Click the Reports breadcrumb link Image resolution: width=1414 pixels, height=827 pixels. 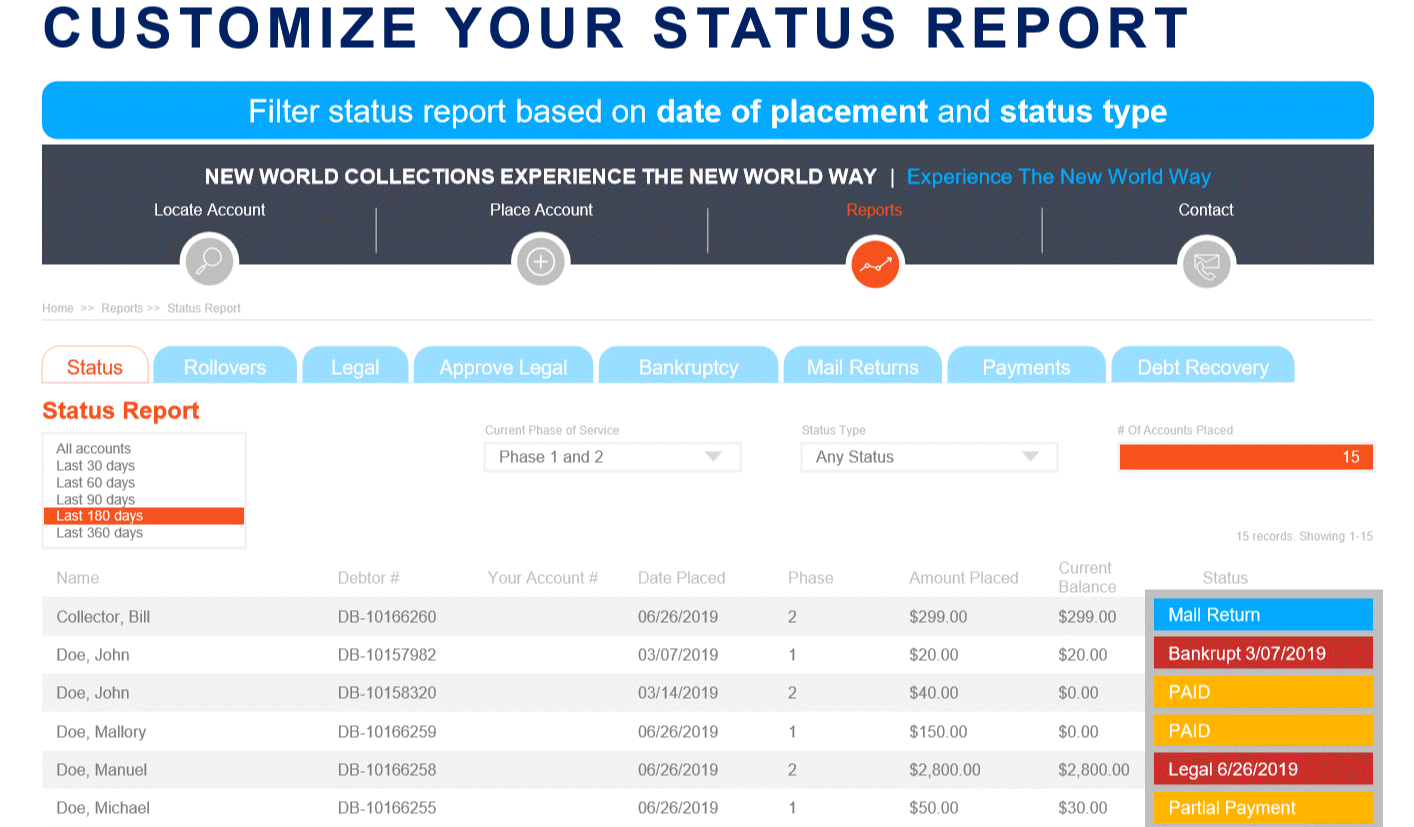point(122,308)
